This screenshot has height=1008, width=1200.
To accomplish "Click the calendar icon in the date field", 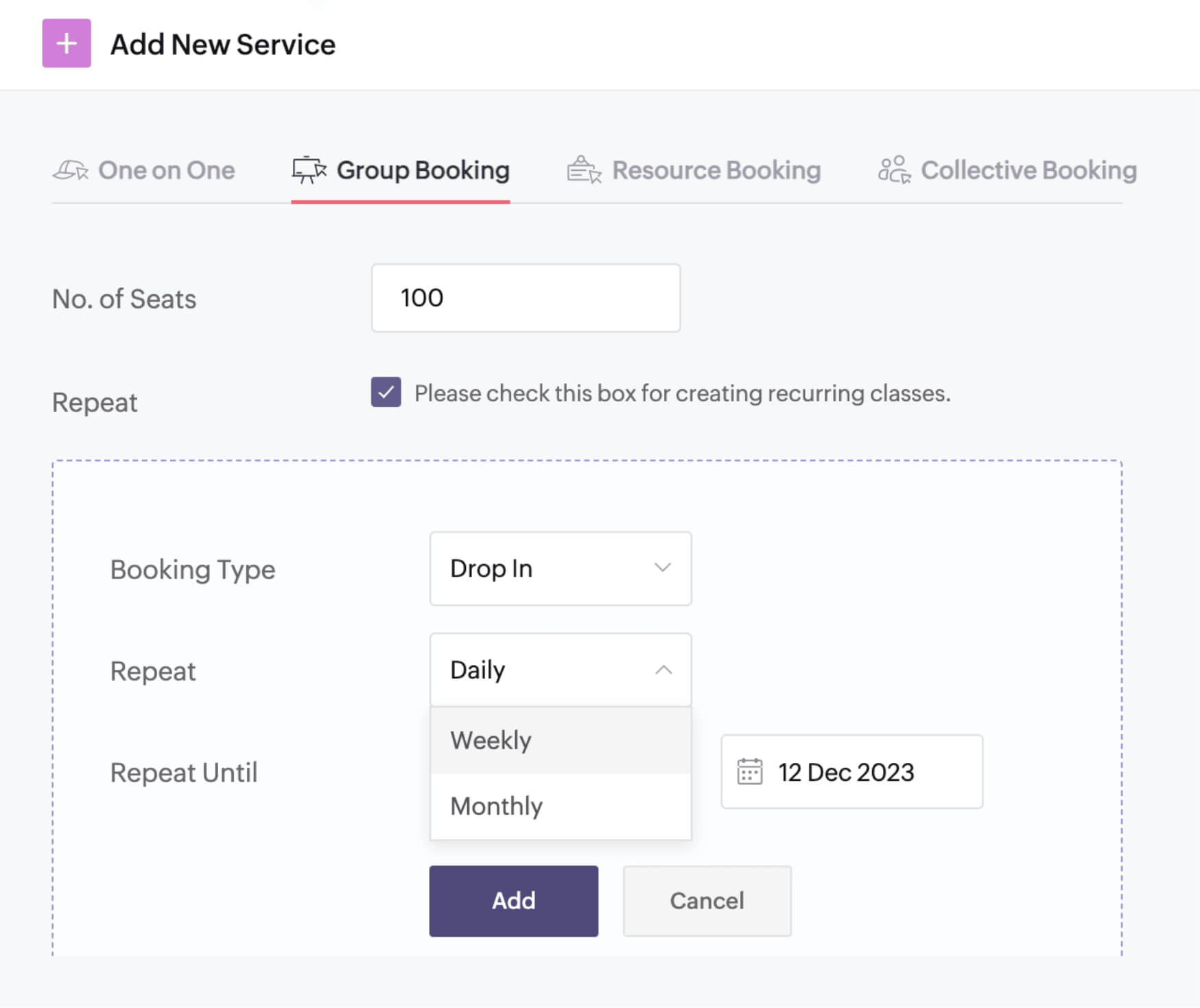I will tap(749, 772).
